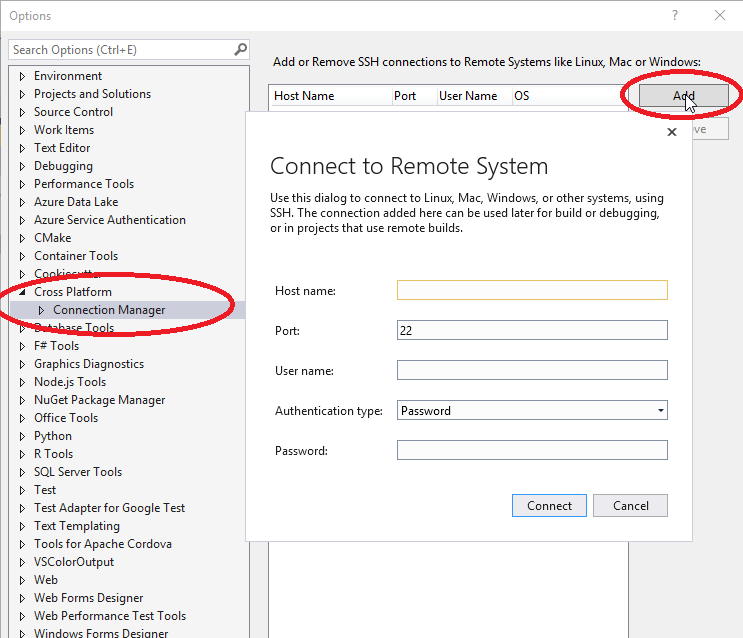Expand the SQL Server Tools node
The height and width of the screenshot is (638, 743).
22,473
